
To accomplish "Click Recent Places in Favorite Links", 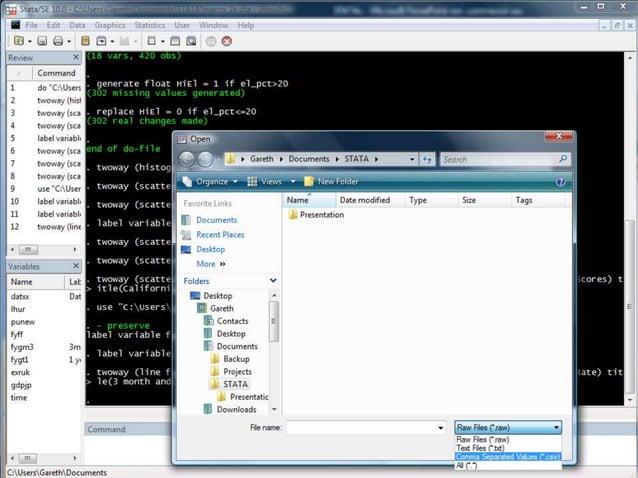I will 220,235.
